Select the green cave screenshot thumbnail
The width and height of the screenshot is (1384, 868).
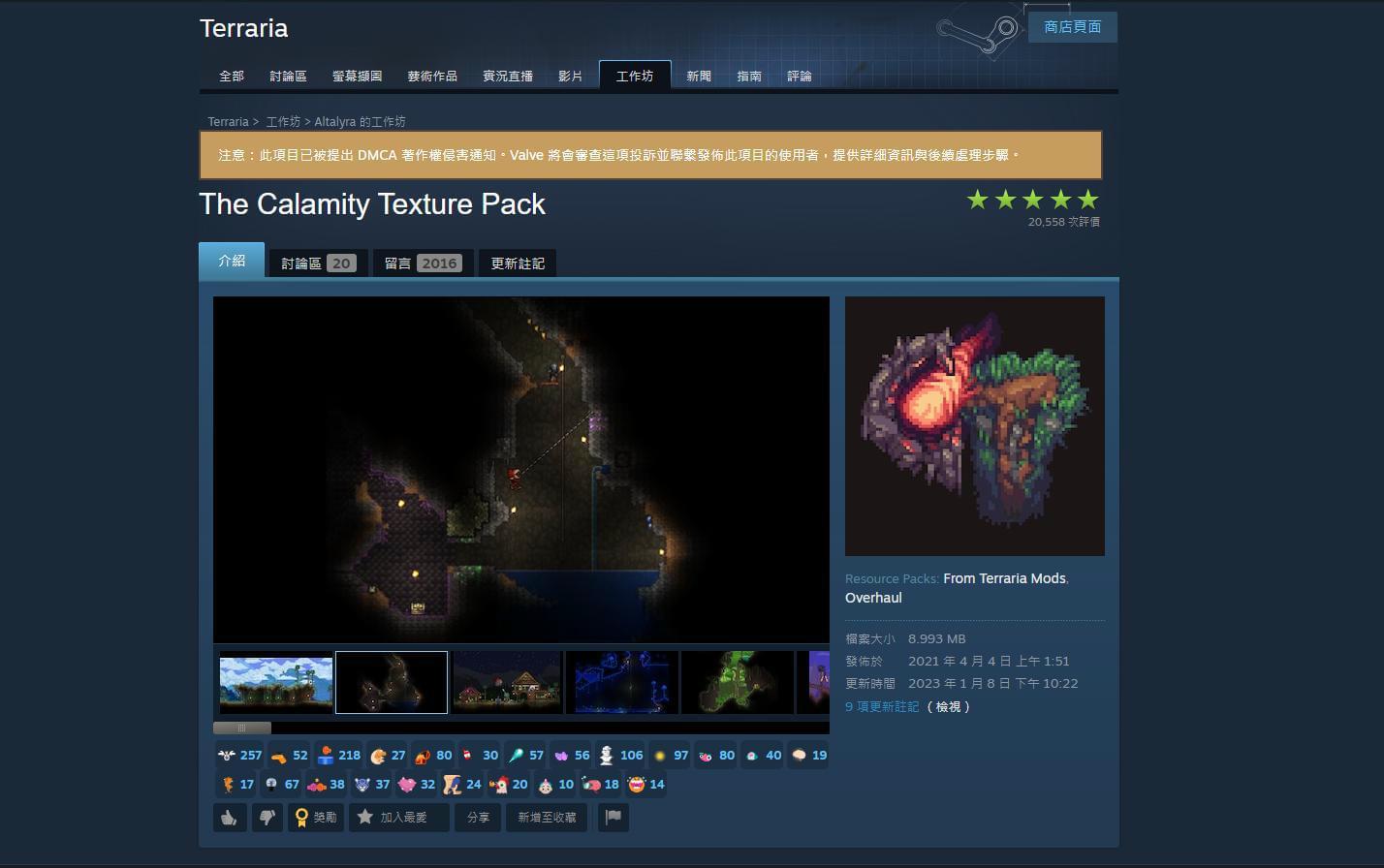click(x=738, y=682)
